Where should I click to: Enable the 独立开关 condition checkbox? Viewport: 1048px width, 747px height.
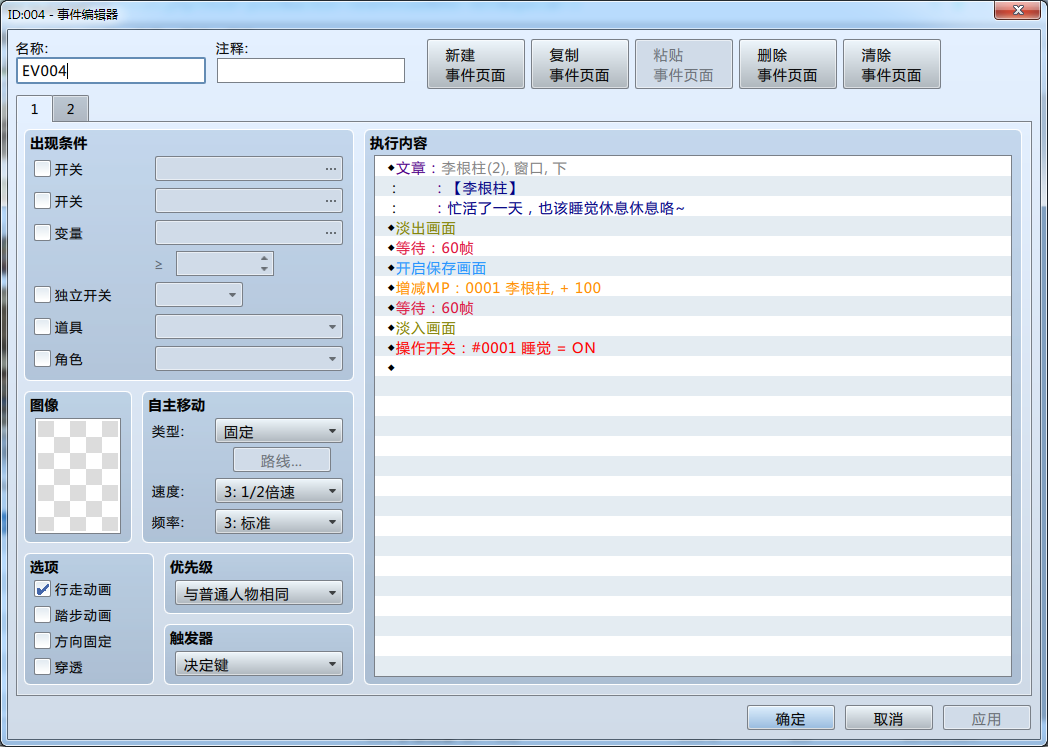(42, 295)
